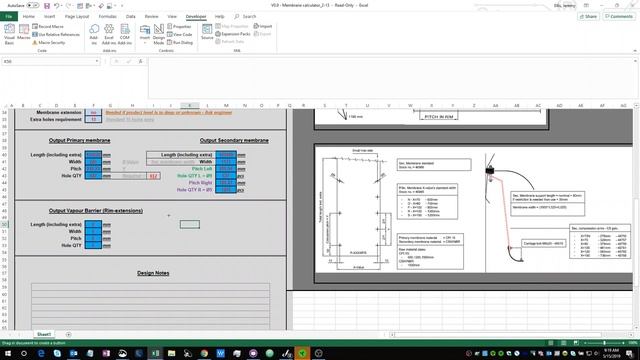Open COM Add-ins dialog

coord(125,34)
